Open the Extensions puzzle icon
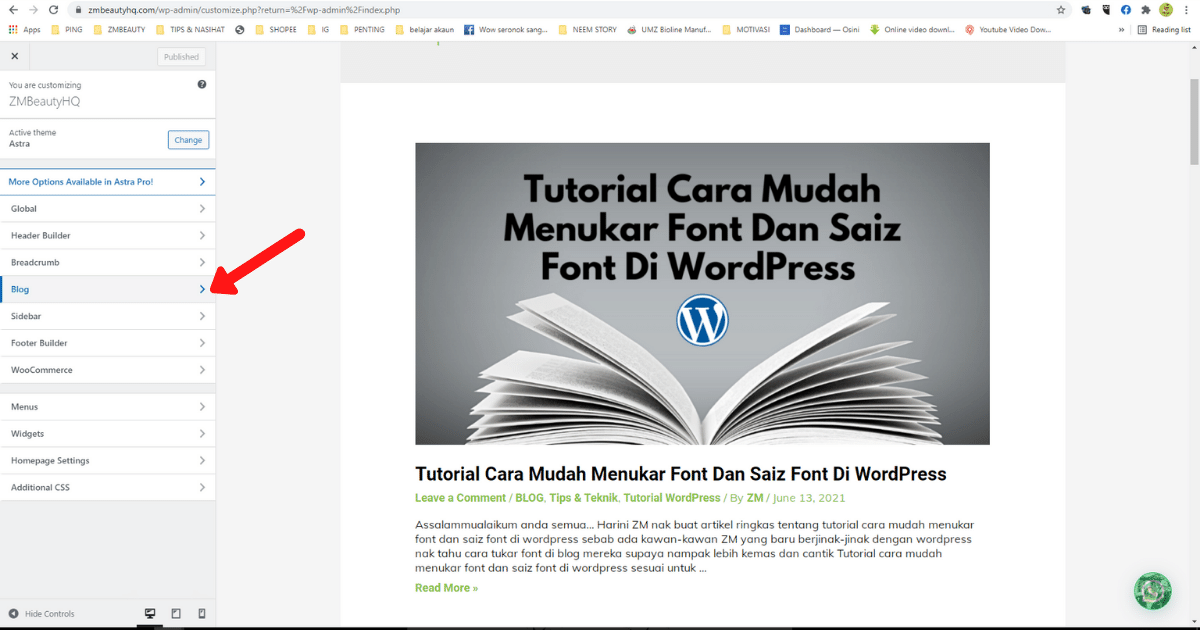The width and height of the screenshot is (1200, 630). [x=1146, y=9]
